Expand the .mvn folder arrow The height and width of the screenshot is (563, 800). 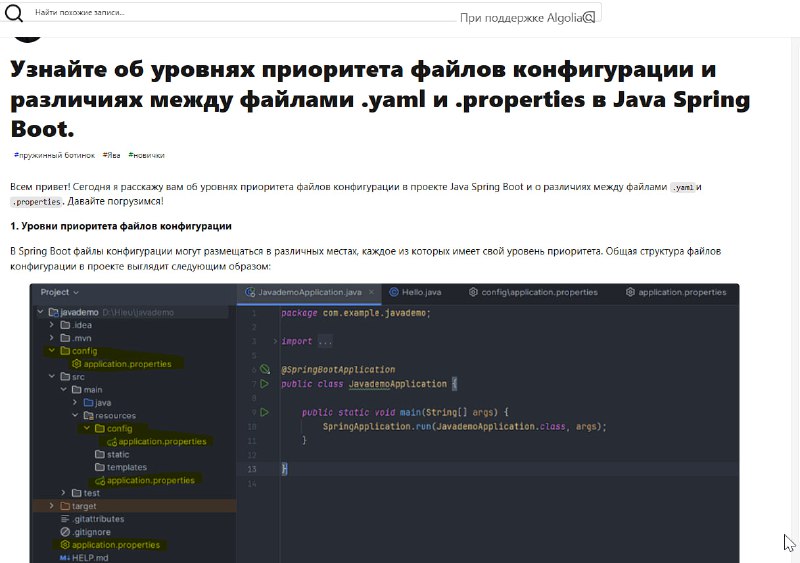click(52, 337)
